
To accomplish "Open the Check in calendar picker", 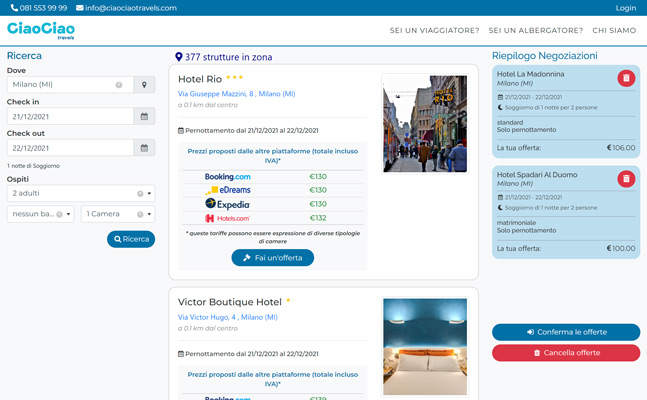I will click(x=145, y=116).
